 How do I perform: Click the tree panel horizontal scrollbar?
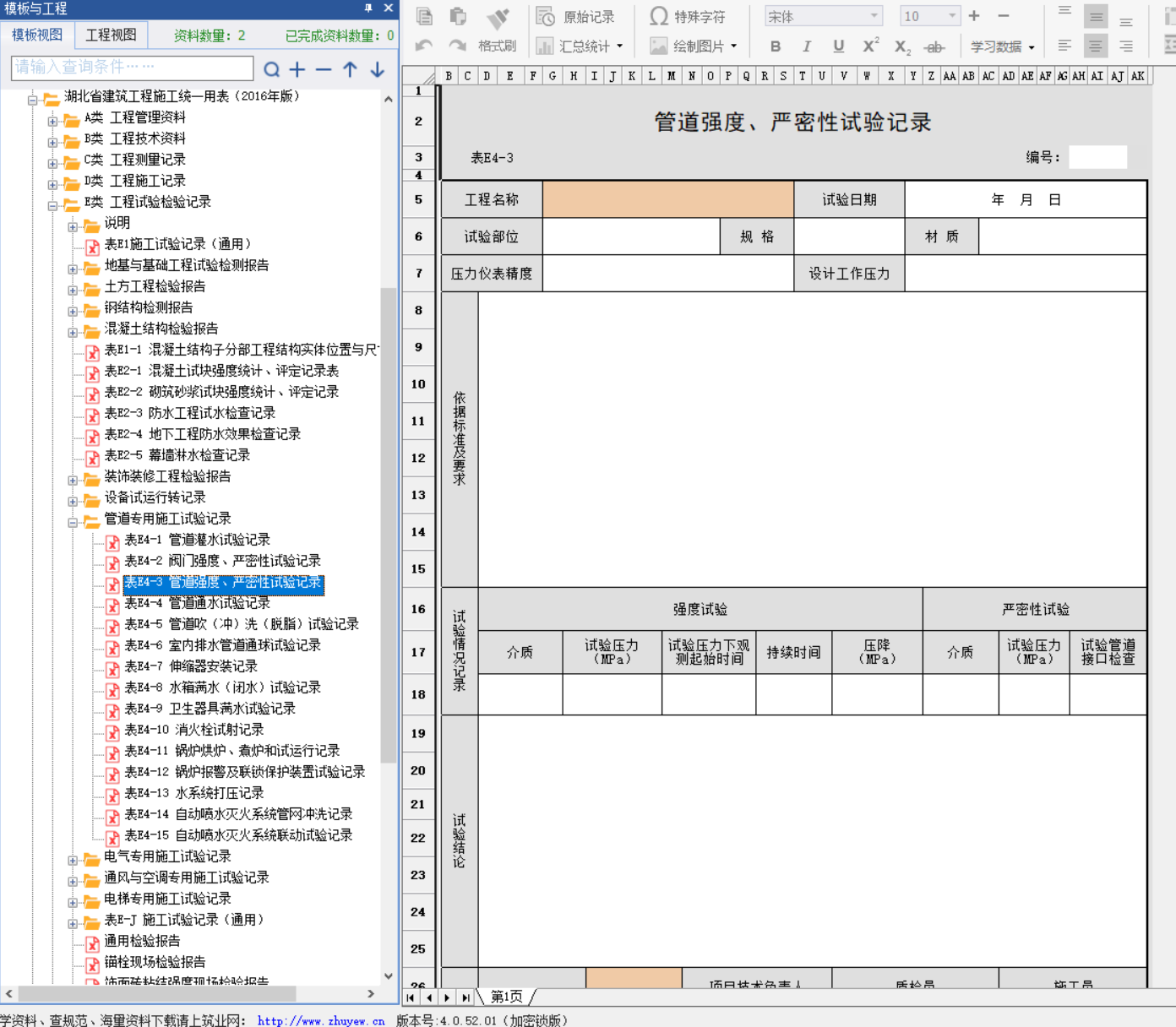click(156, 994)
